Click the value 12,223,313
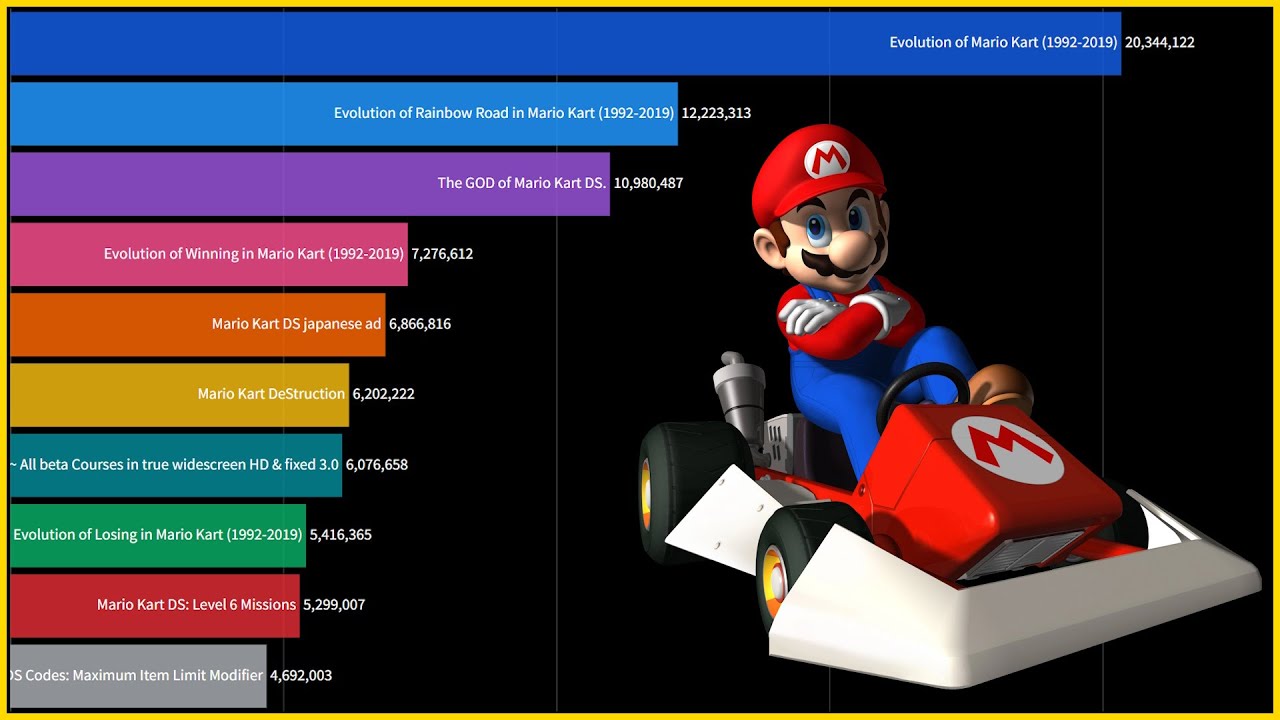The height and width of the screenshot is (720, 1280). point(716,113)
